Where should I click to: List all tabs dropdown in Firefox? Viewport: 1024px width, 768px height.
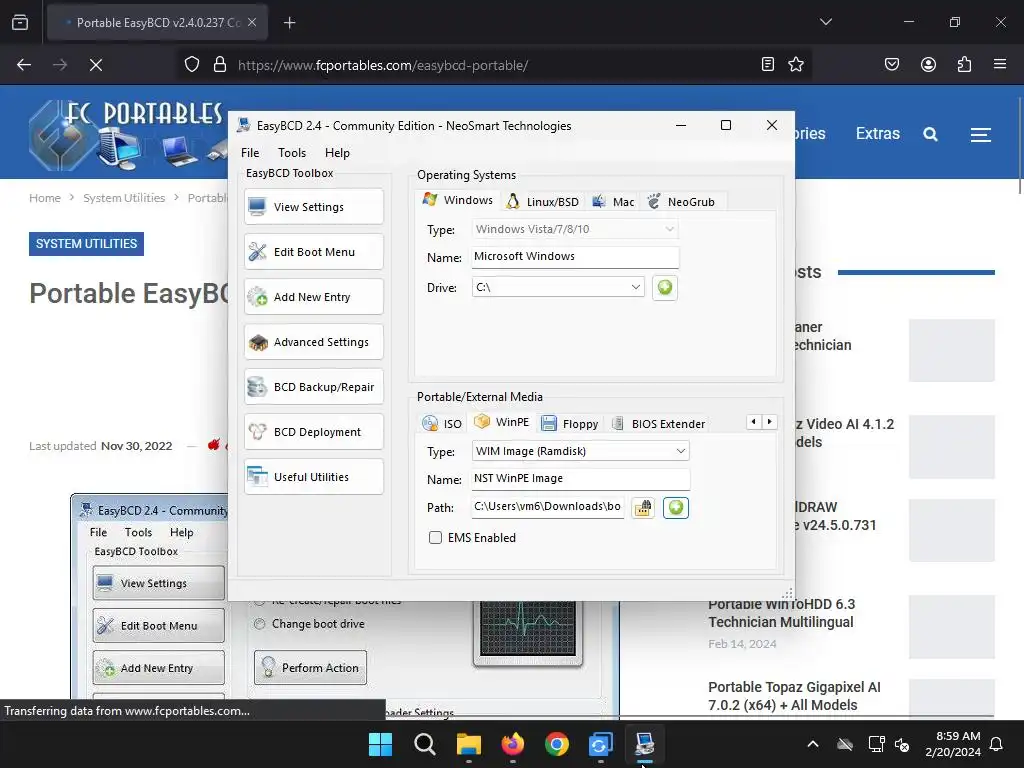click(x=826, y=22)
